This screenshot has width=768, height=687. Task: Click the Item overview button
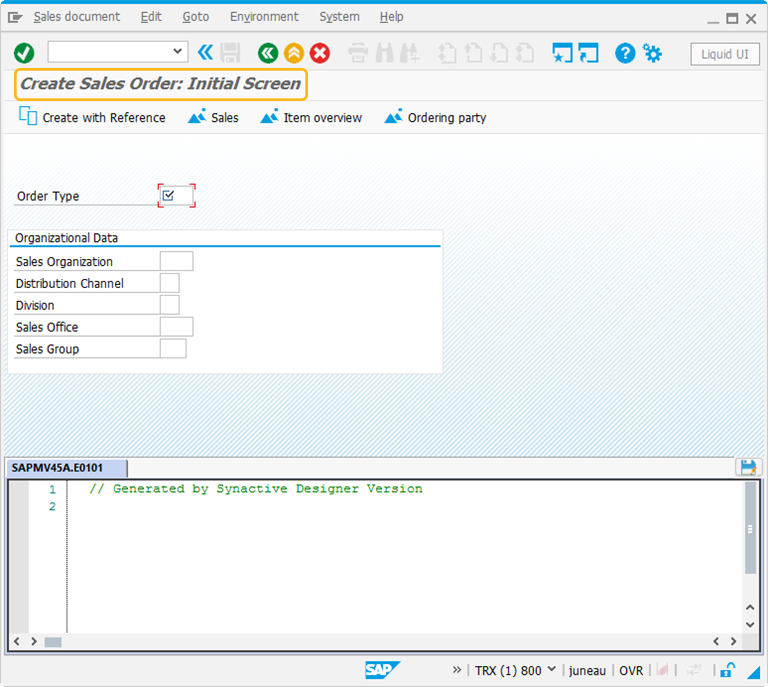point(311,117)
